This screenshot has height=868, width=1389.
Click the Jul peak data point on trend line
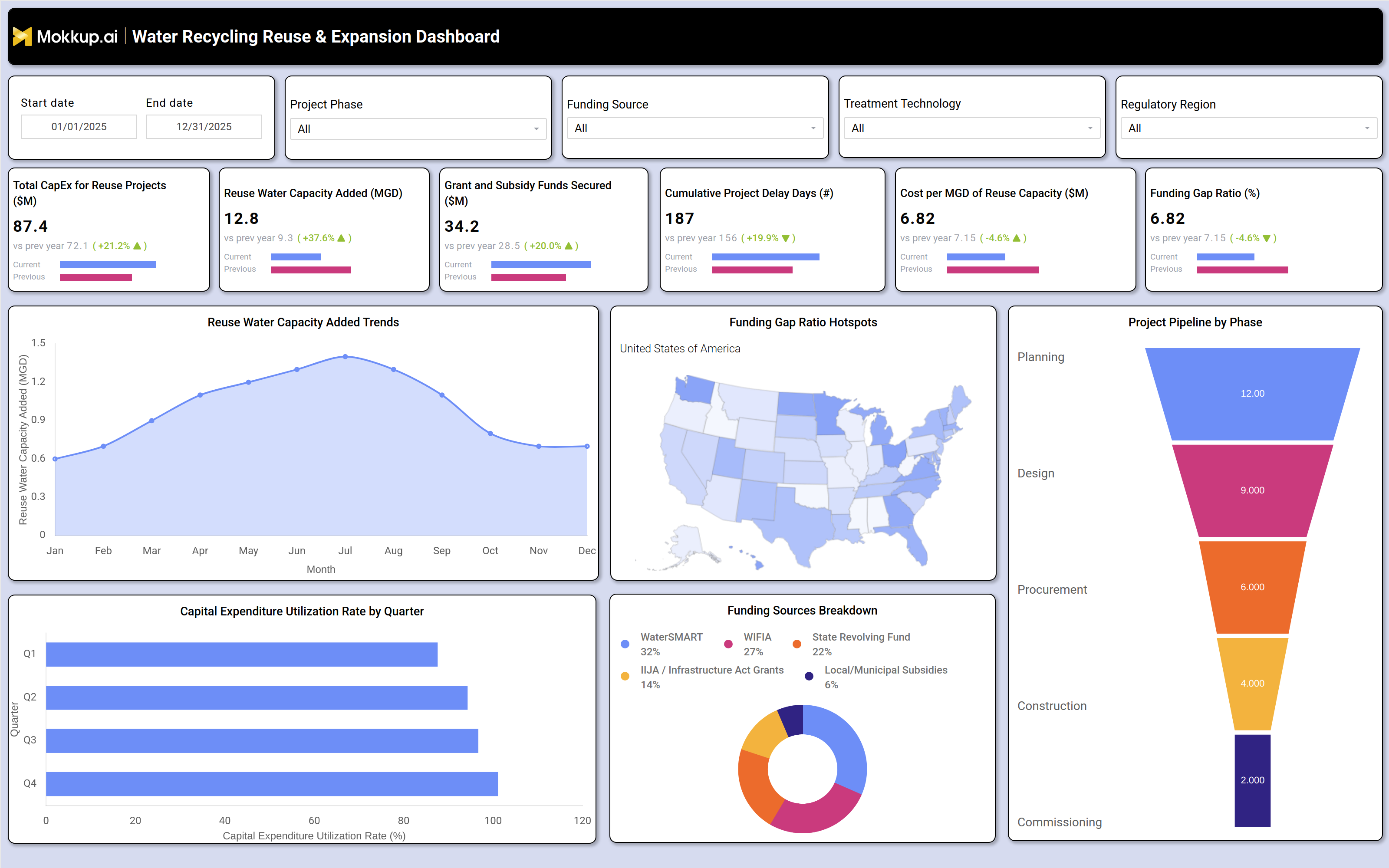tap(345, 356)
